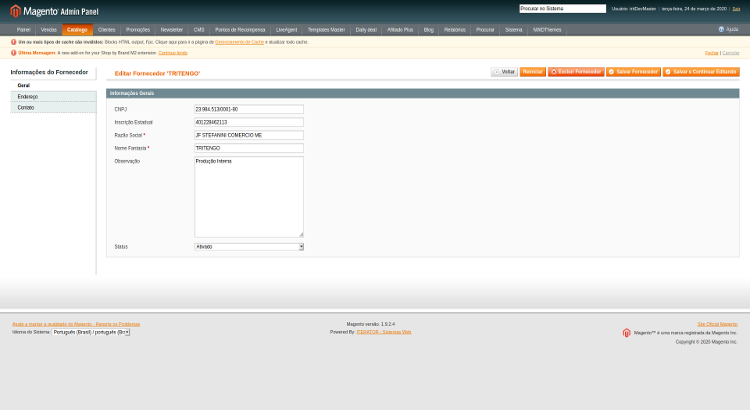Select the Geral tab

(x=53, y=85)
